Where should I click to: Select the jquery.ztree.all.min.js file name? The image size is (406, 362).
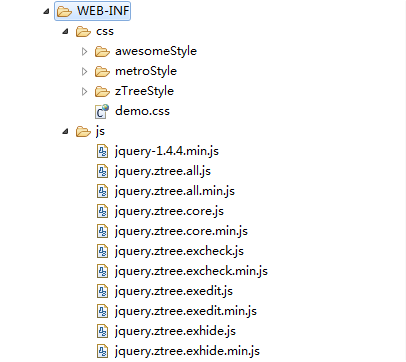pos(175,191)
